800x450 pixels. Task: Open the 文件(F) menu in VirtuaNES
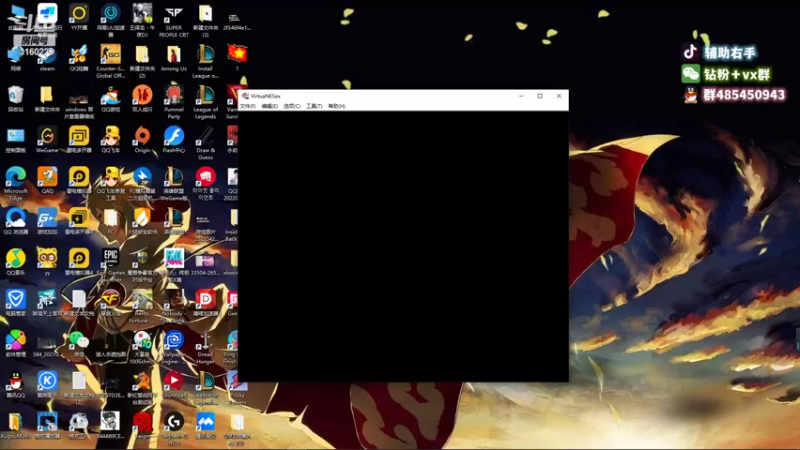(x=247, y=106)
